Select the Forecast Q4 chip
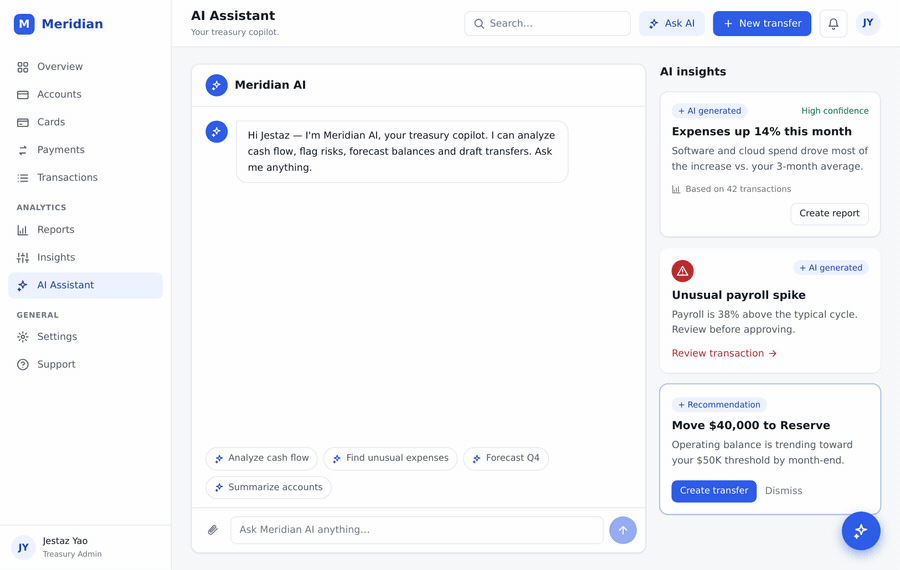Viewport: 900px width, 570px height. [506, 458]
